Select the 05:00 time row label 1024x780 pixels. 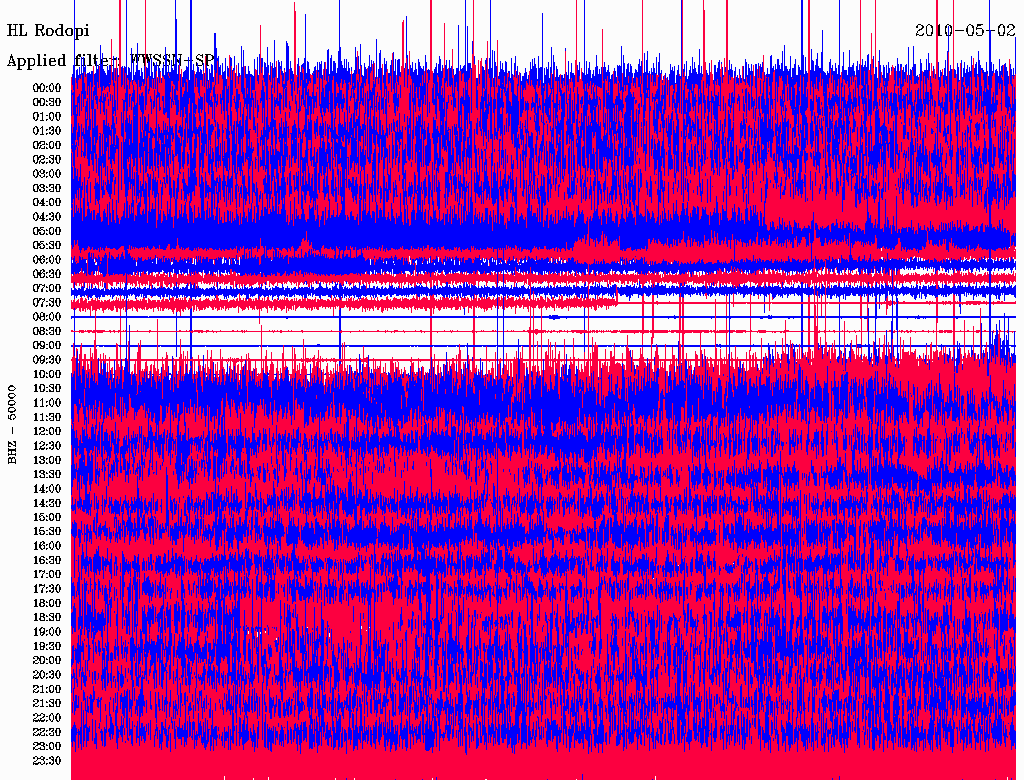[x=47, y=231]
